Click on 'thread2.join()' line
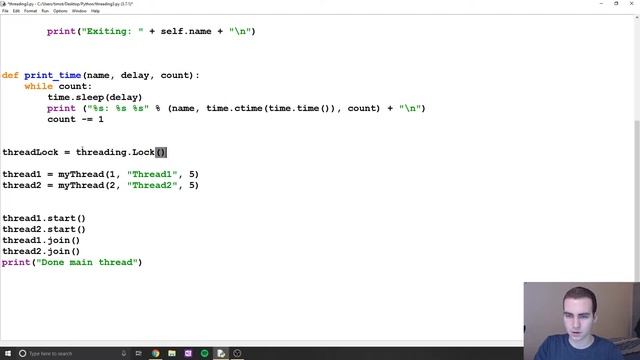 click(x=41, y=251)
